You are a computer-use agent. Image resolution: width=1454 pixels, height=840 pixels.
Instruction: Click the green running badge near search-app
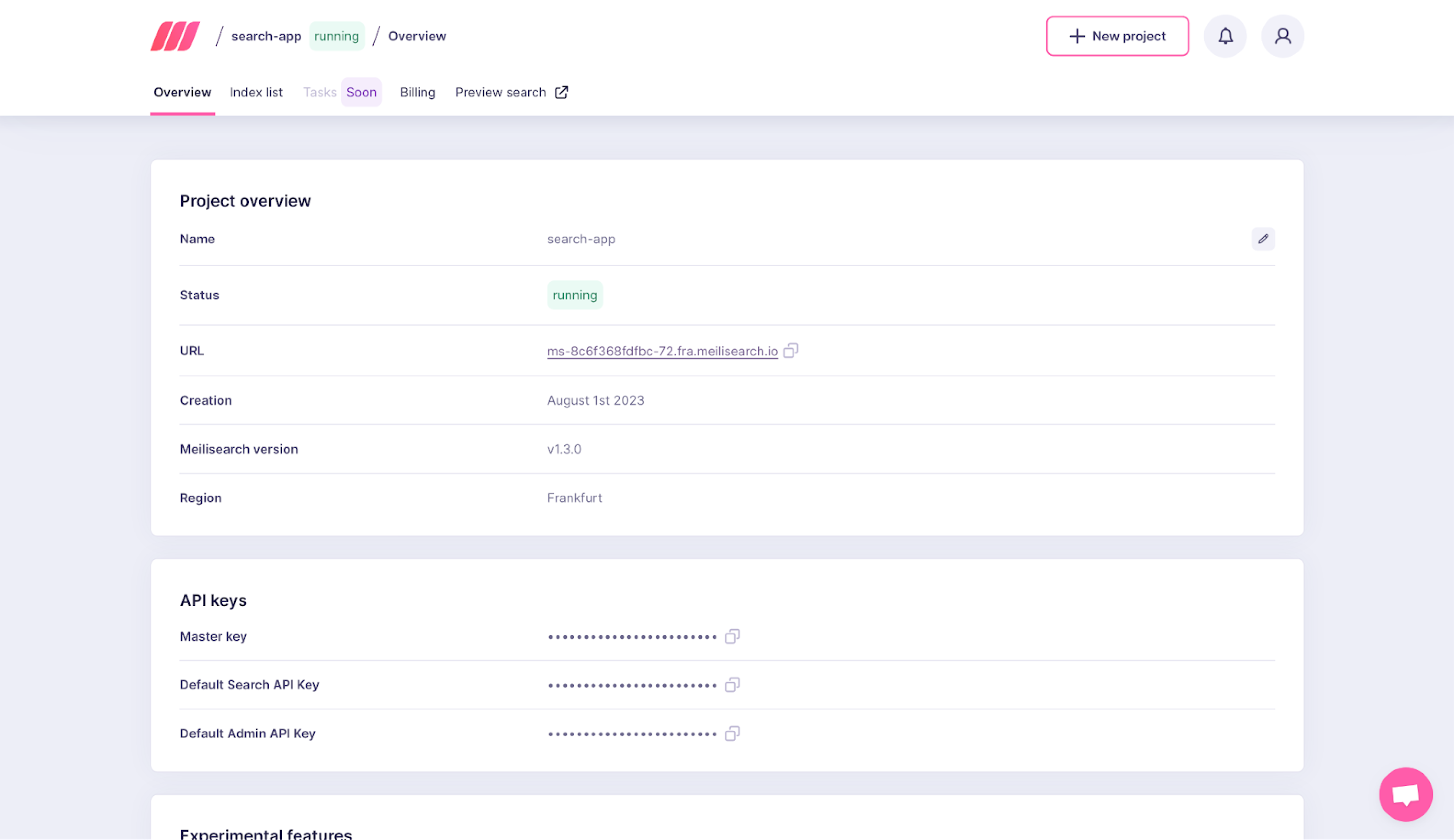point(336,36)
